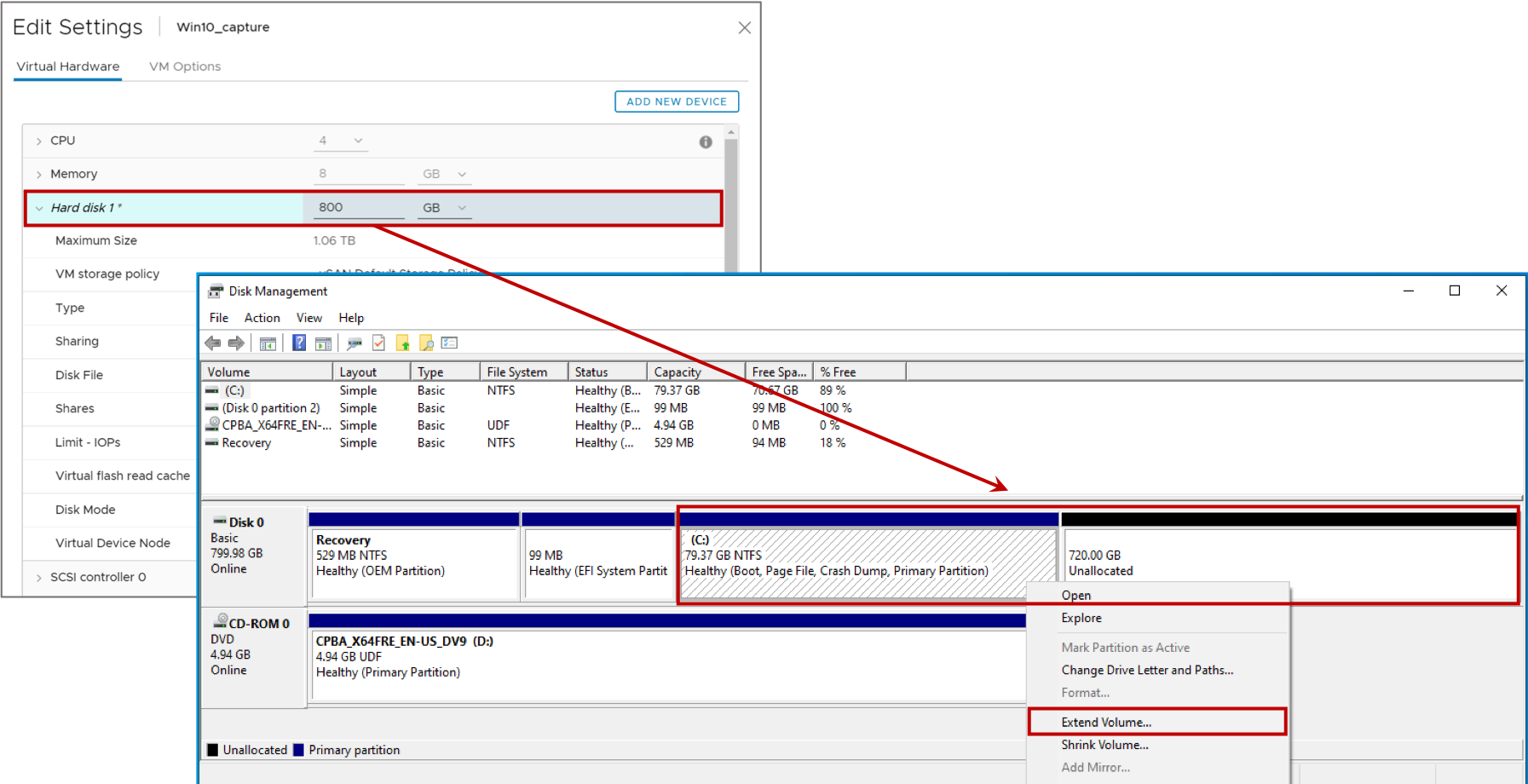
Task: Open the Action menu in Disk Management
Action: click(x=262, y=318)
